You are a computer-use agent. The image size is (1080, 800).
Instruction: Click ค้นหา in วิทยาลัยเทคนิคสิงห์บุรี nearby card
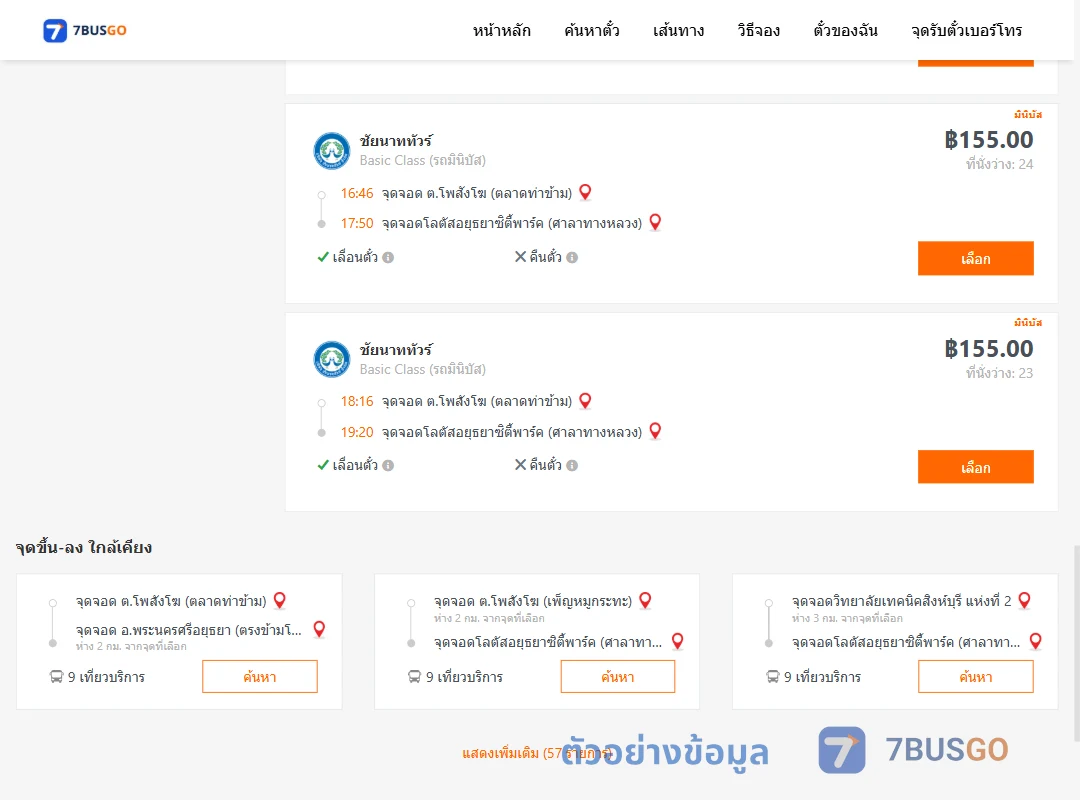[975, 677]
